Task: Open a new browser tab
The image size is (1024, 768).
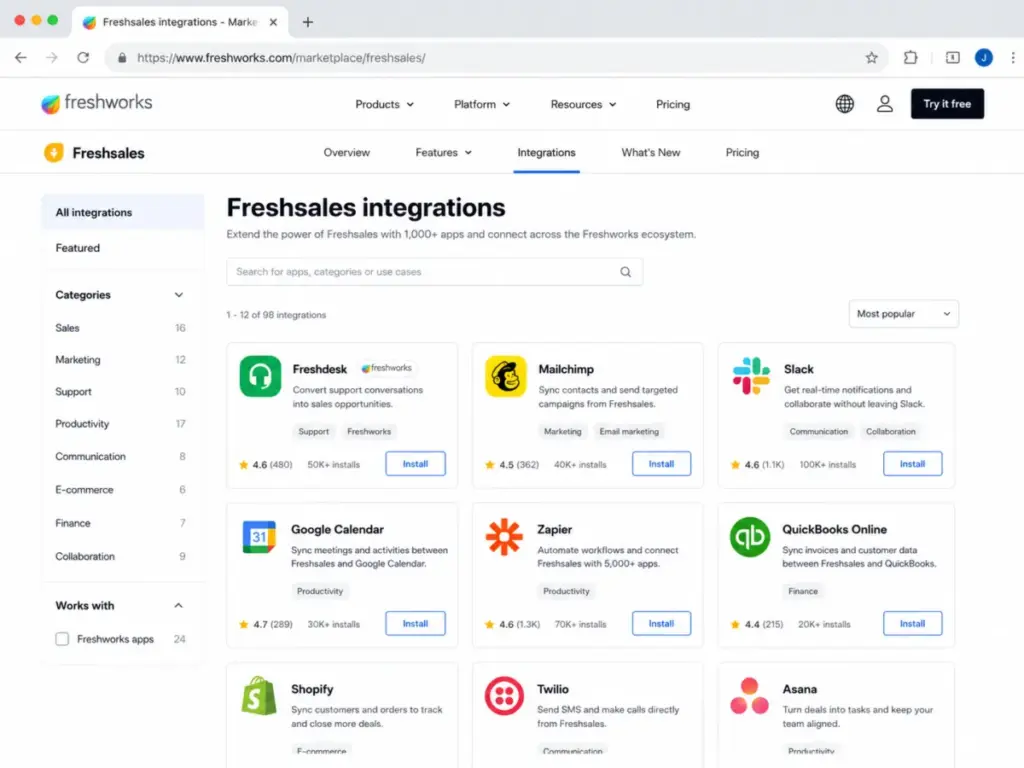Action: (x=308, y=22)
